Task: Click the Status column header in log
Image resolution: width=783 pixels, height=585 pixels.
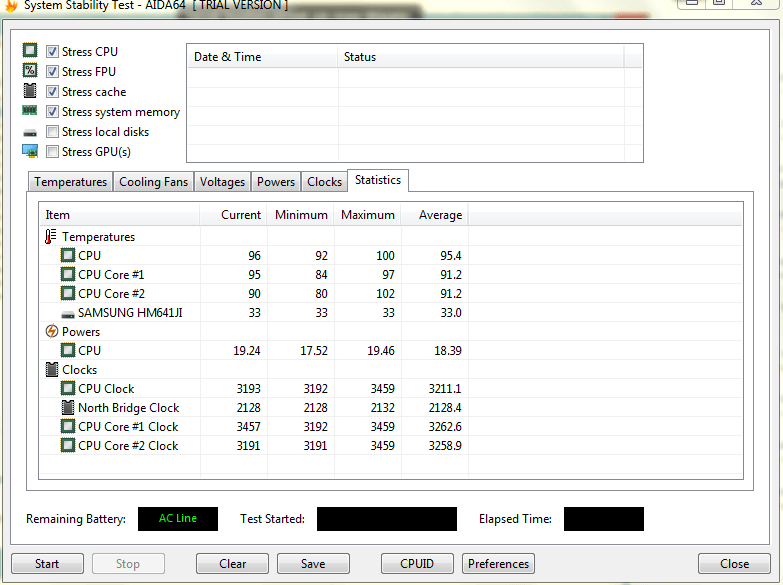Action: click(481, 57)
